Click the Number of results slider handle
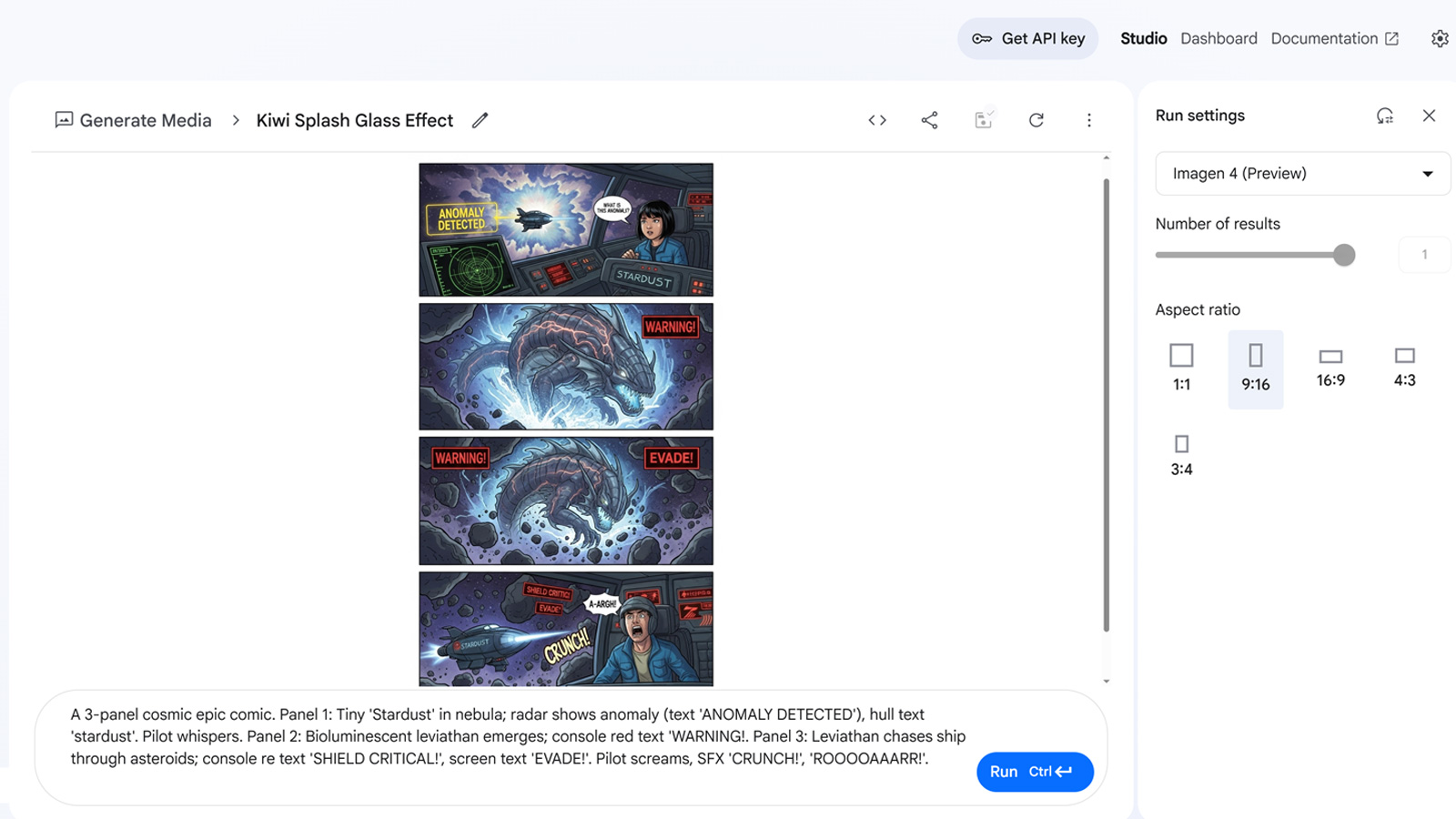 (x=1344, y=255)
